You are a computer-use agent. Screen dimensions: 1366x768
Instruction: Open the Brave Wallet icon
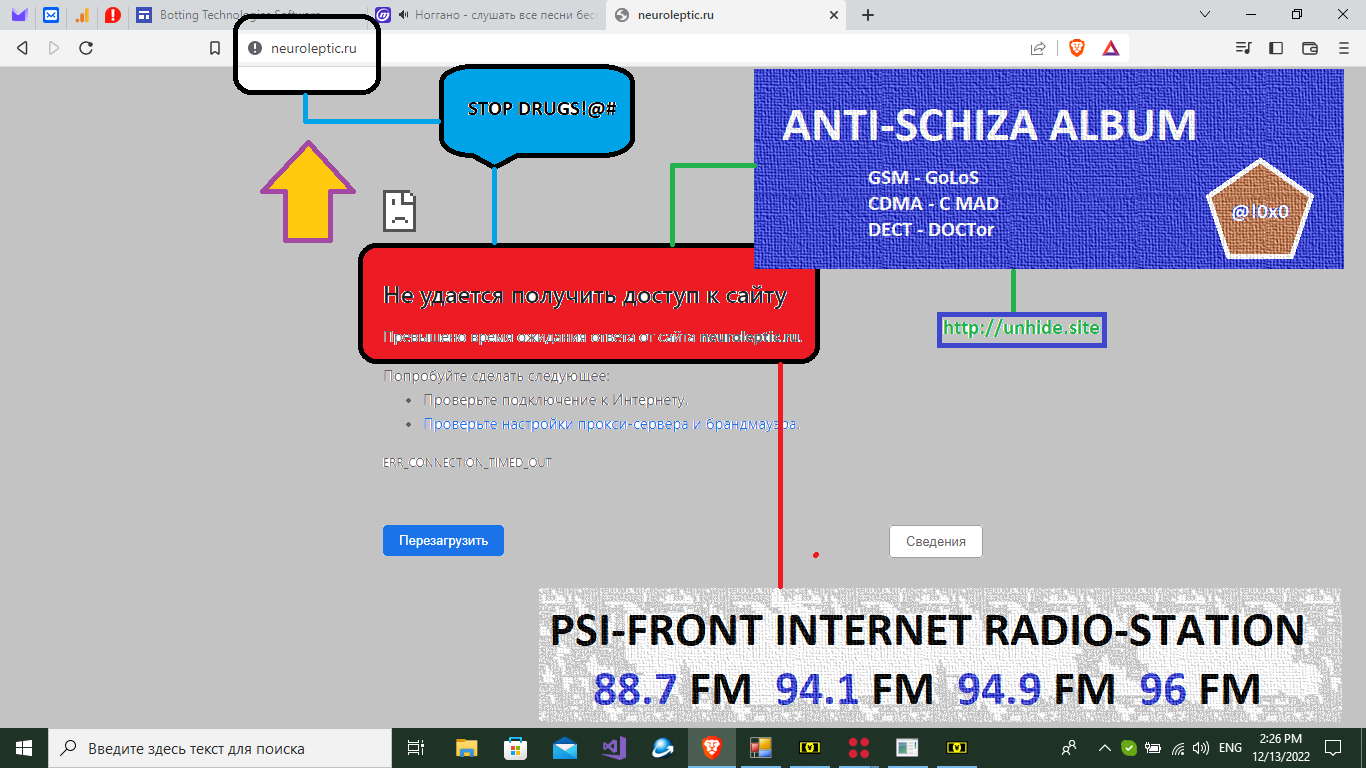coord(1310,47)
